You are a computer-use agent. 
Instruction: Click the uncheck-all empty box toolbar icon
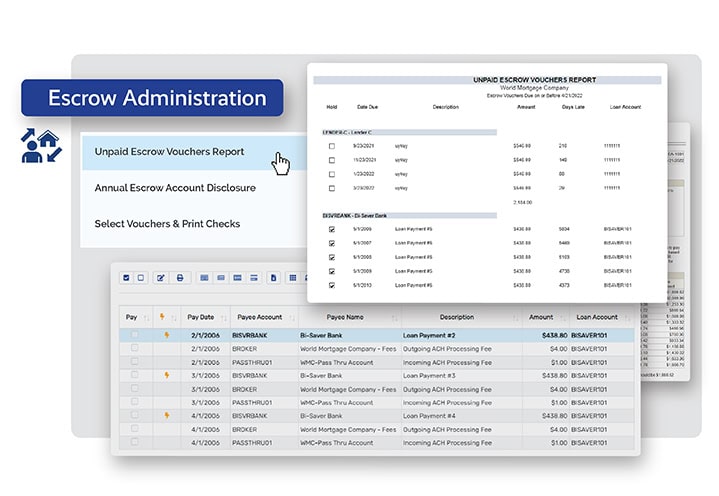click(141, 278)
